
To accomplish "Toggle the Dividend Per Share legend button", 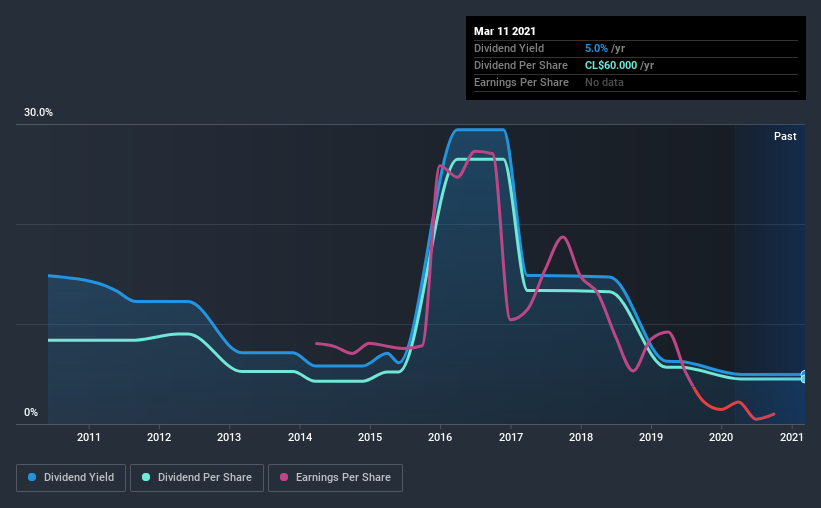I will [x=197, y=478].
